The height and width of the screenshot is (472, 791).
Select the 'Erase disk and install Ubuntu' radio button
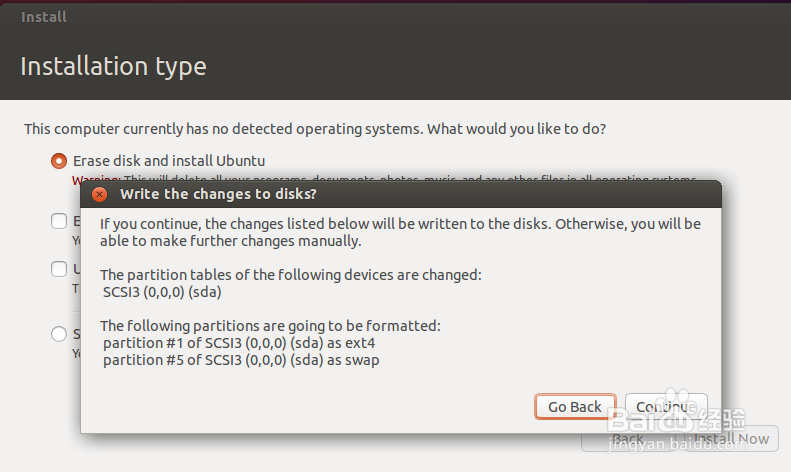pos(59,161)
